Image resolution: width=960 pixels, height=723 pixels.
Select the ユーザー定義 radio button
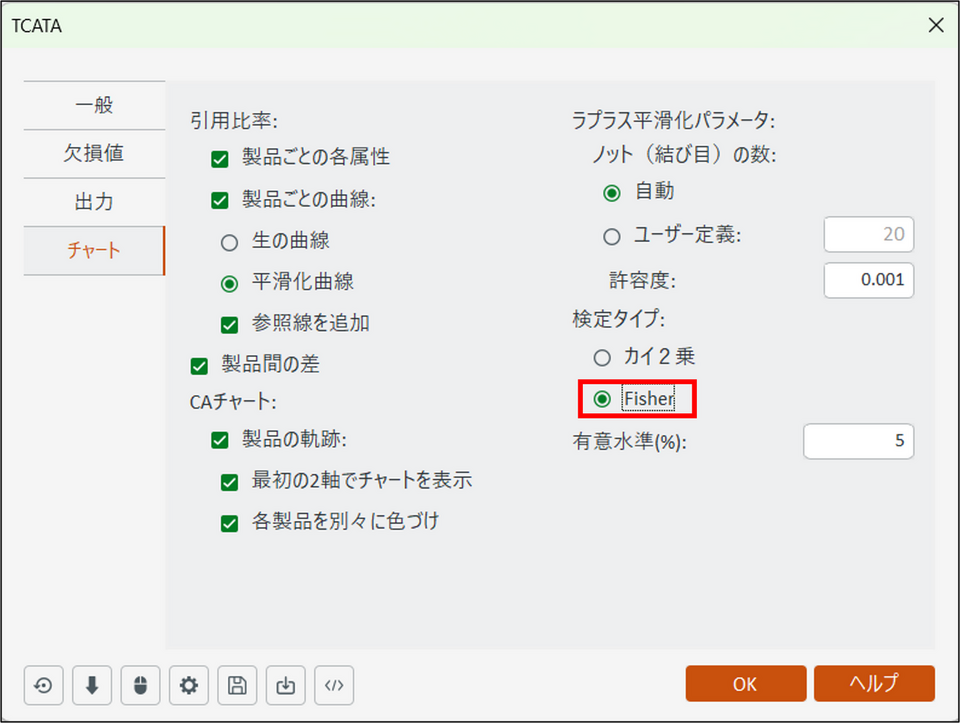pos(611,236)
